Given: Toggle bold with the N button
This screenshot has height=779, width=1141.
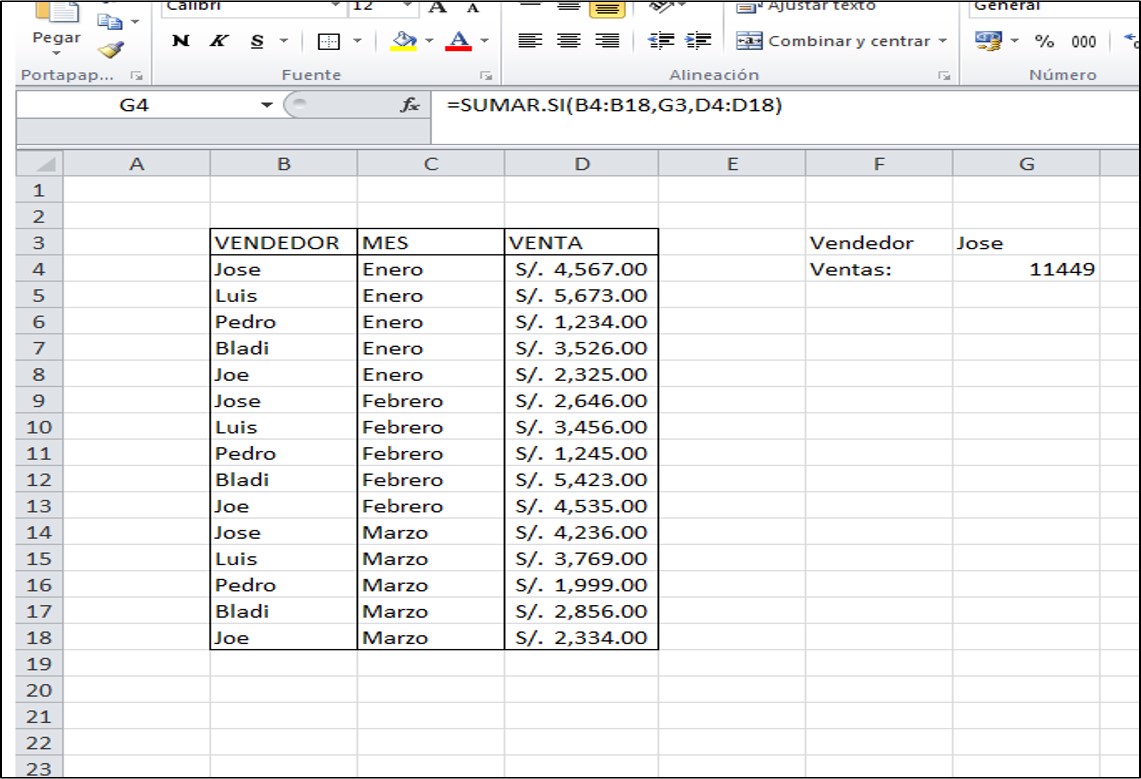Looking at the screenshot, I should [x=181, y=39].
